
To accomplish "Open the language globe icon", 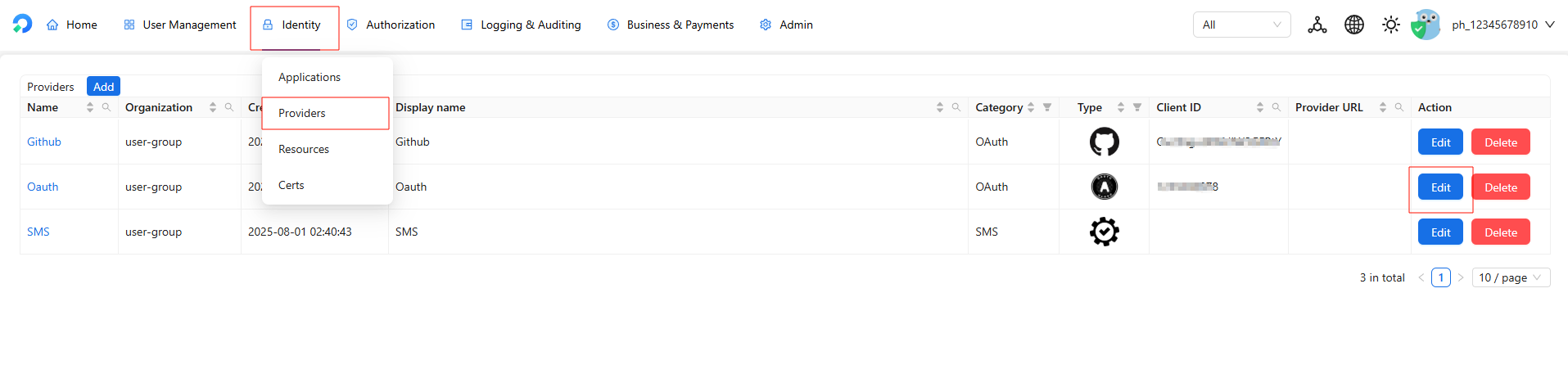I will [x=1353, y=25].
